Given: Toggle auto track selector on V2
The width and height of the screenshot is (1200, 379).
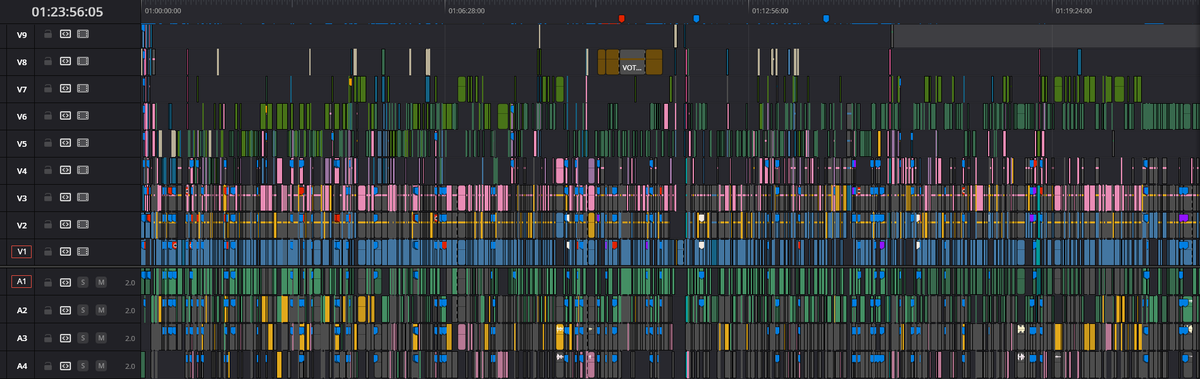Looking at the screenshot, I should pos(65,224).
